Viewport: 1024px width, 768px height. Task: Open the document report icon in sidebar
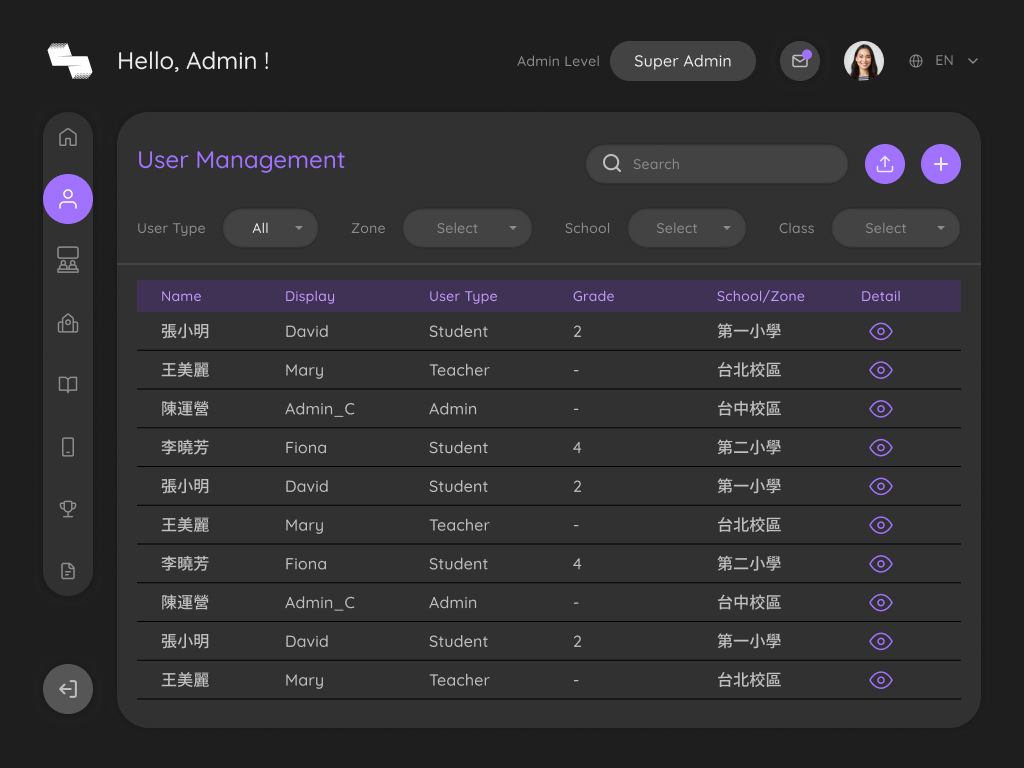(x=68, y=571)
